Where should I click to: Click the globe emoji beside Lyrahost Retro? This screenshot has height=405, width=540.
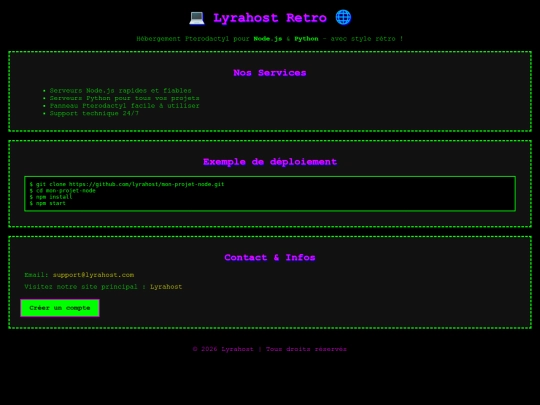(x=343, y=18)
